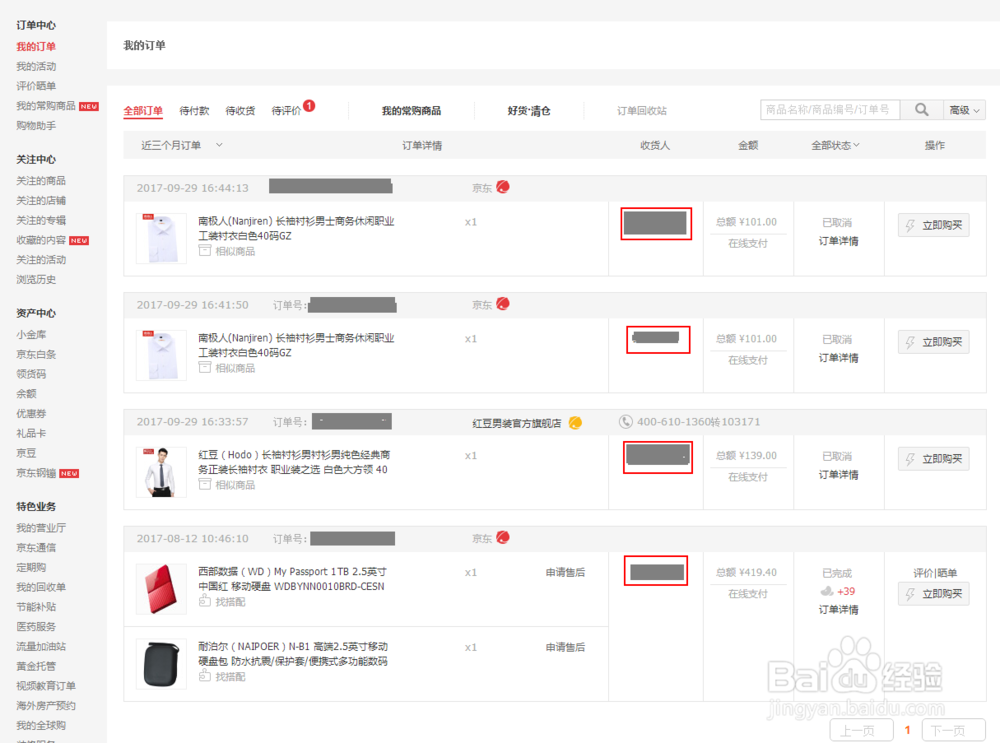Click 相似商品 icon under 红豆 shirt
Image resolution: width=1000 pixels, height=743 pixels.
pos(205,484)
